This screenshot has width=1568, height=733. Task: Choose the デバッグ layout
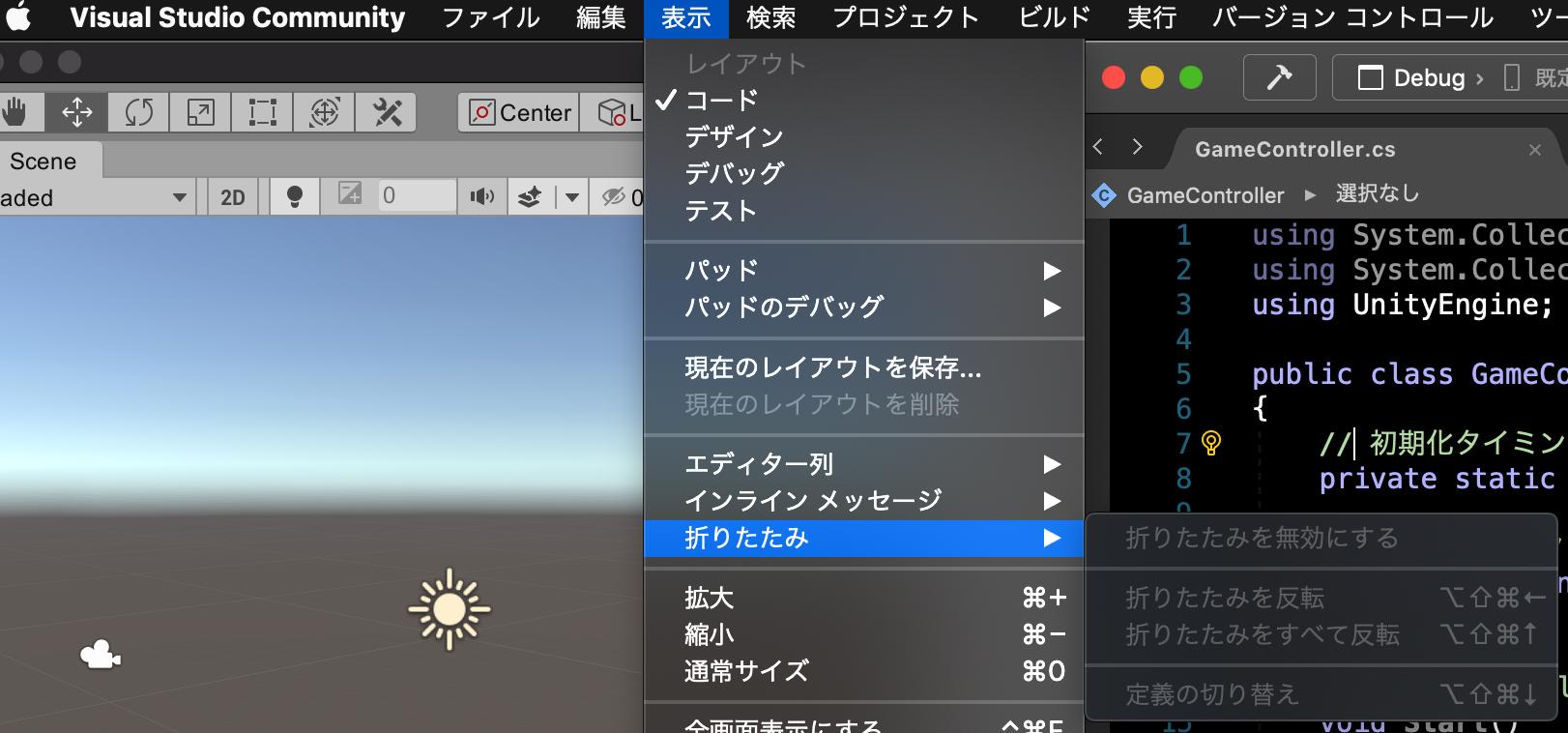pyautogui.click(x=863, y=173)
